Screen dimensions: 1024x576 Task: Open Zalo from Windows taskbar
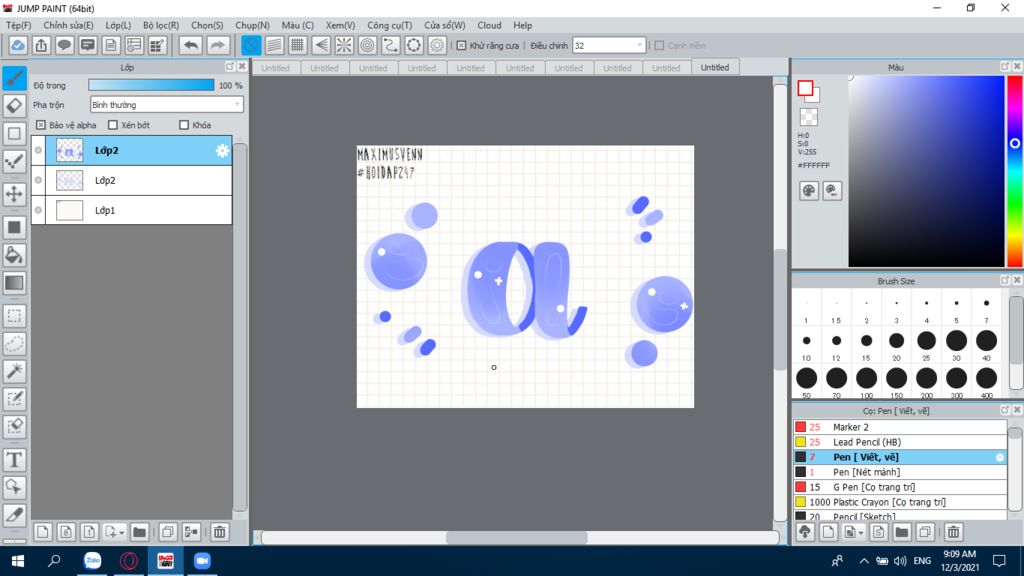pyautogui.click(x=93, y=560)
